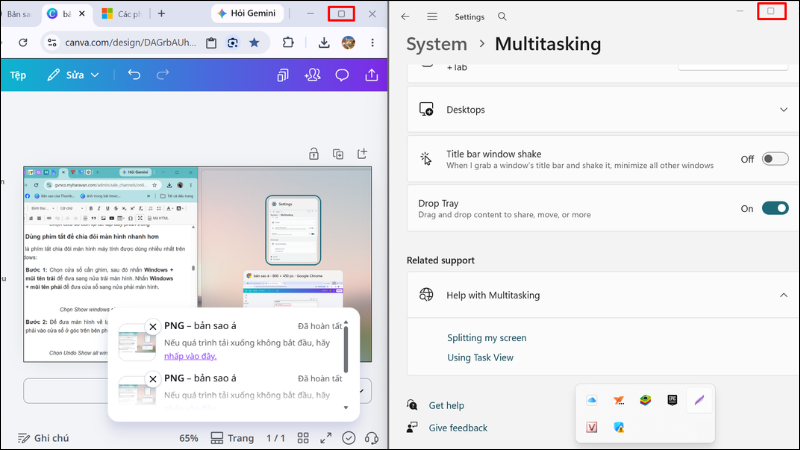Open Tệp menu in Canva
Screen dimensions: 800x450
18,76
